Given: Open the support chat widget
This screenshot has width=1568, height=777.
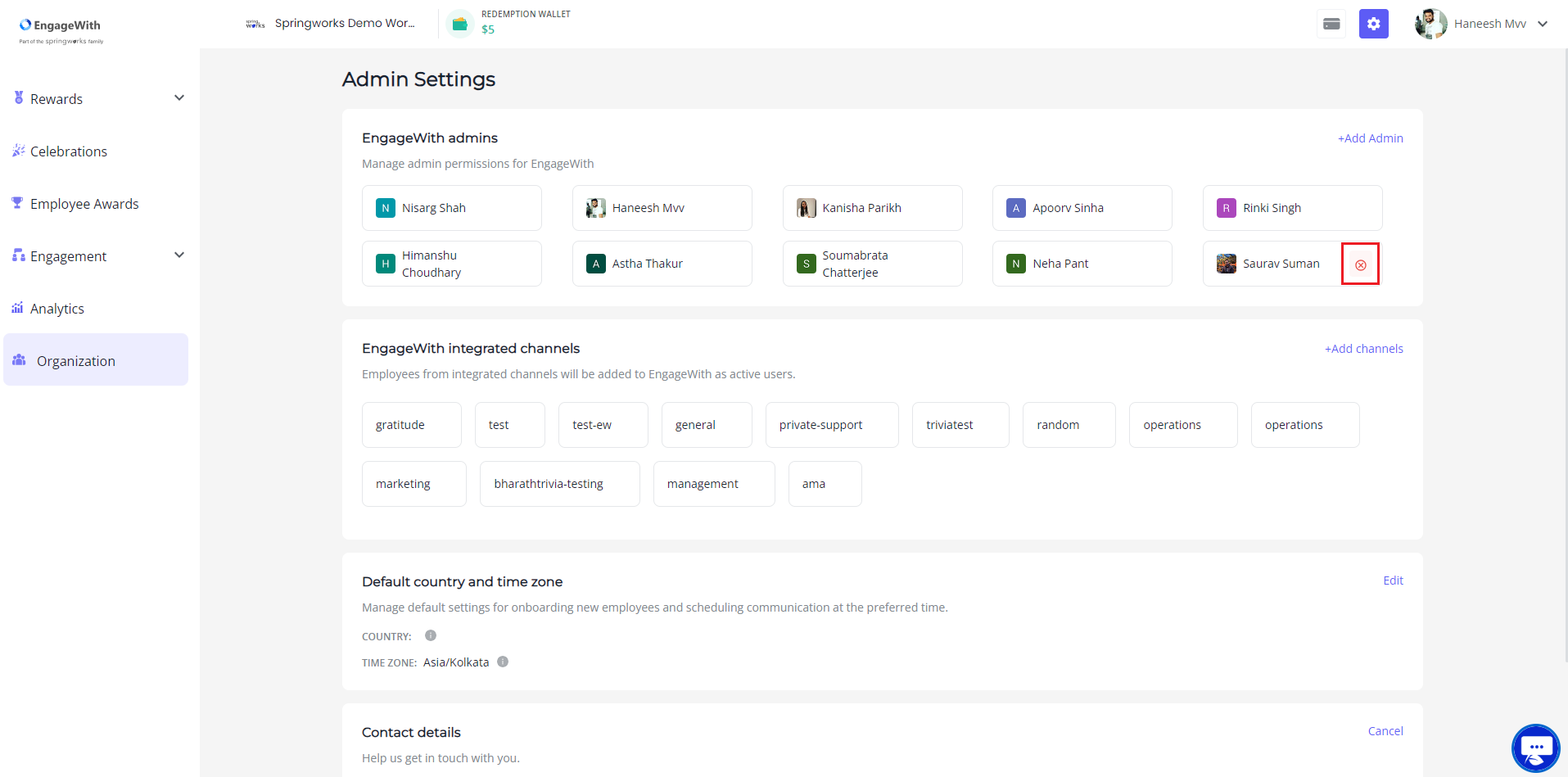Looking at the screenshot, I should (1535, 748).
